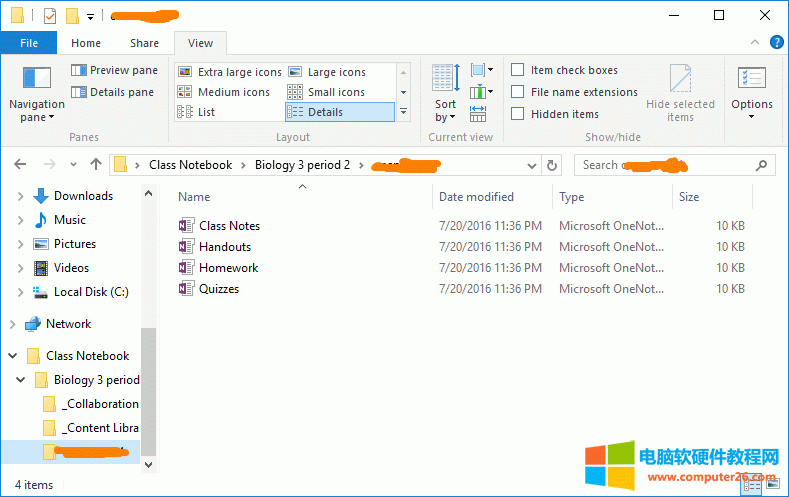Screen dimensions: 789x497
Task: Click the Help question mark icon
Action: point(777,42)
